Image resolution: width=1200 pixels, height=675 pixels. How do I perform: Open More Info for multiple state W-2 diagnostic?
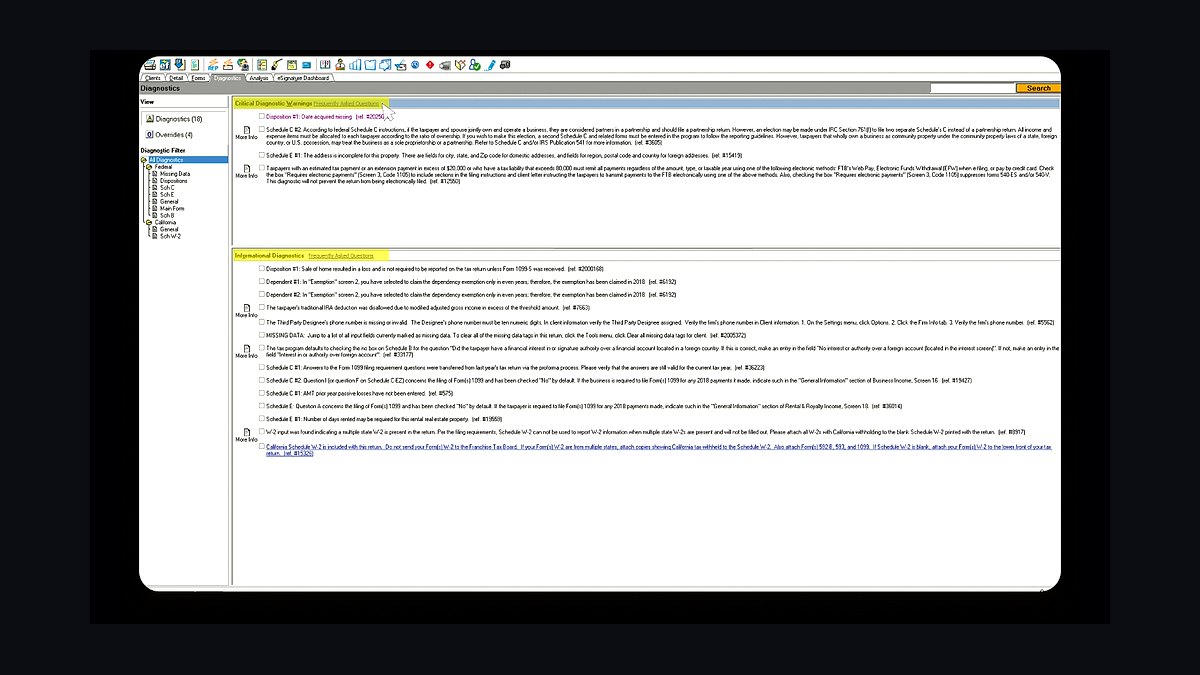[x=246, y=435]
